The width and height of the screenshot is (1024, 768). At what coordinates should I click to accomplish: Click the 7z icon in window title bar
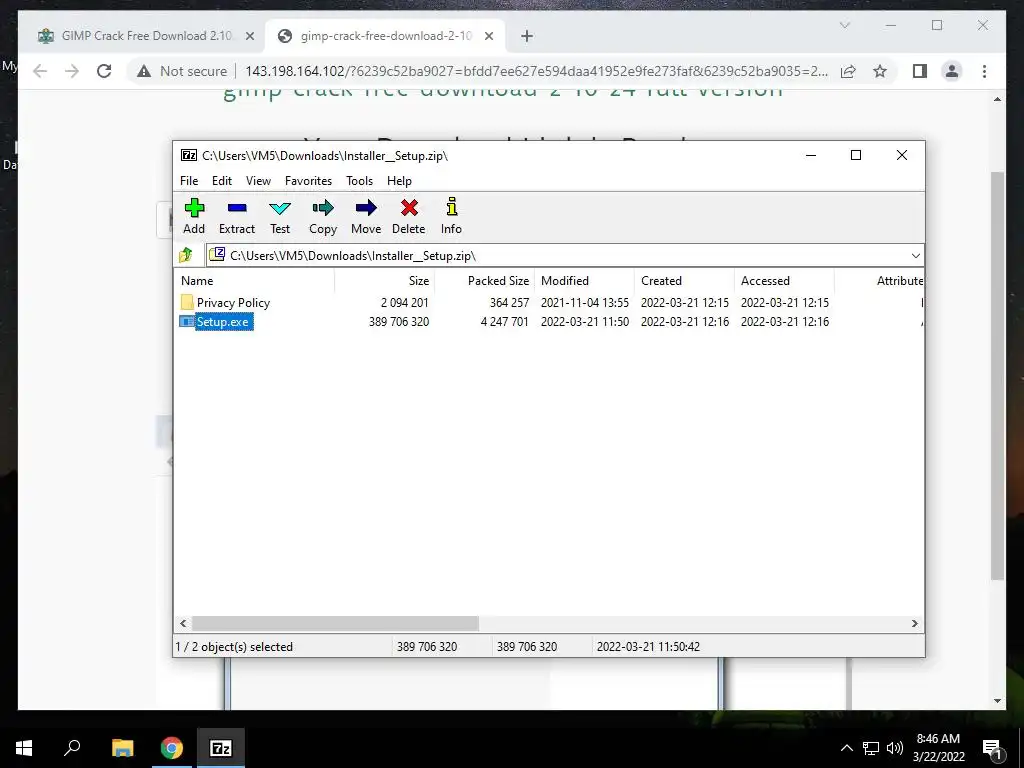pos(189,155)
